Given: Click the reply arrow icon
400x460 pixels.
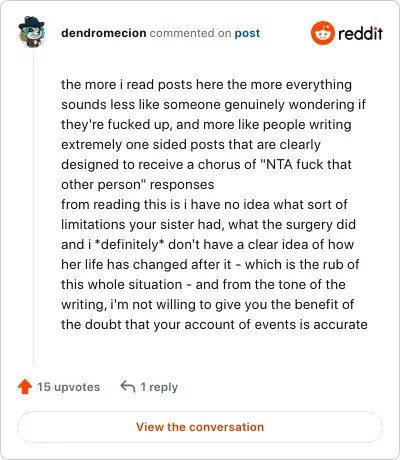Looking at the screenshot, I should 128,387.
